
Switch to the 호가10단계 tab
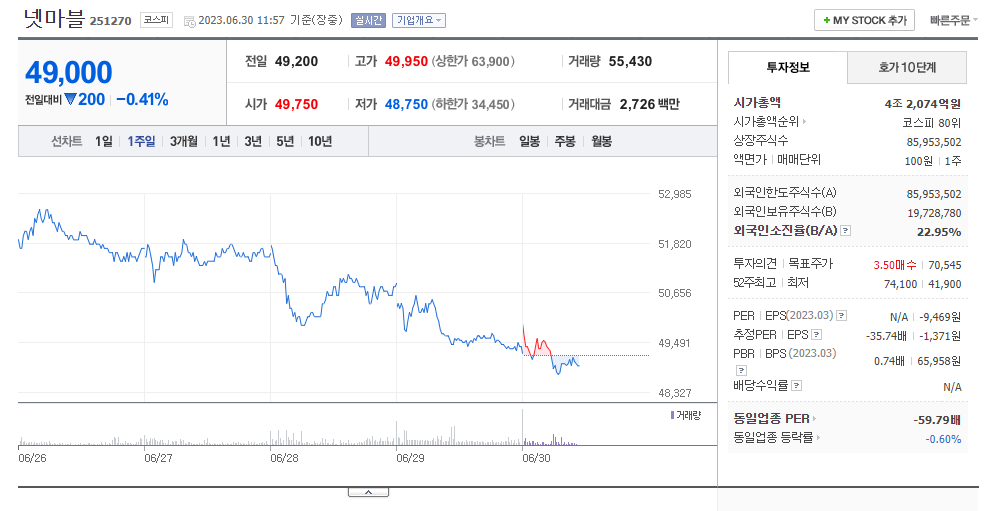[907, 67]
